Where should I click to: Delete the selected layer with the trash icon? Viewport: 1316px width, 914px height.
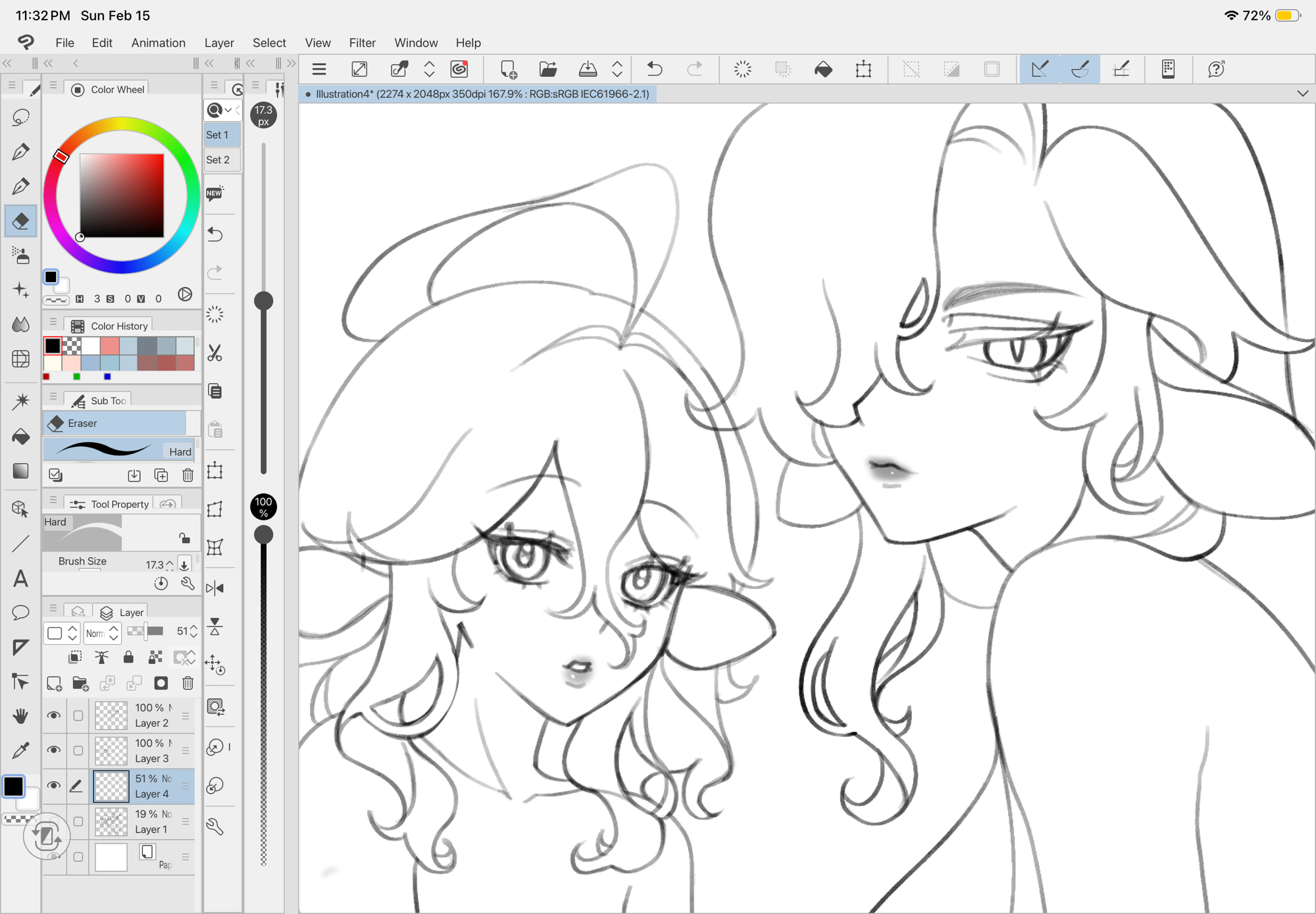click(x=188, y=683)
